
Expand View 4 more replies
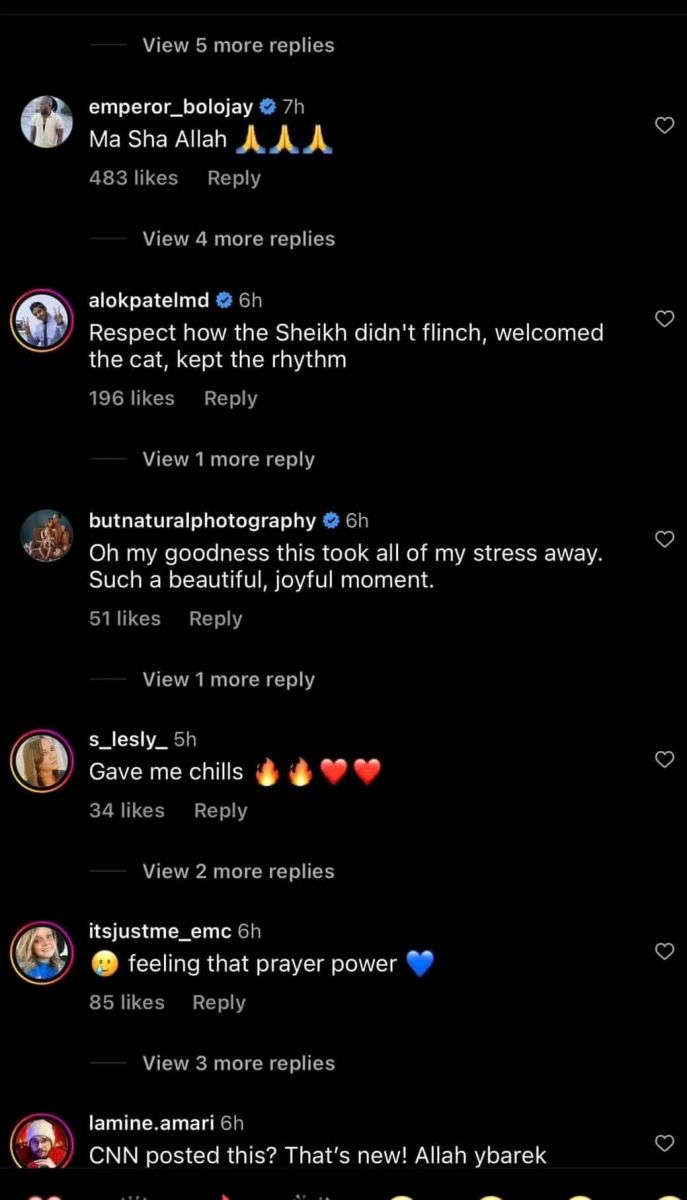coord(238,239)
